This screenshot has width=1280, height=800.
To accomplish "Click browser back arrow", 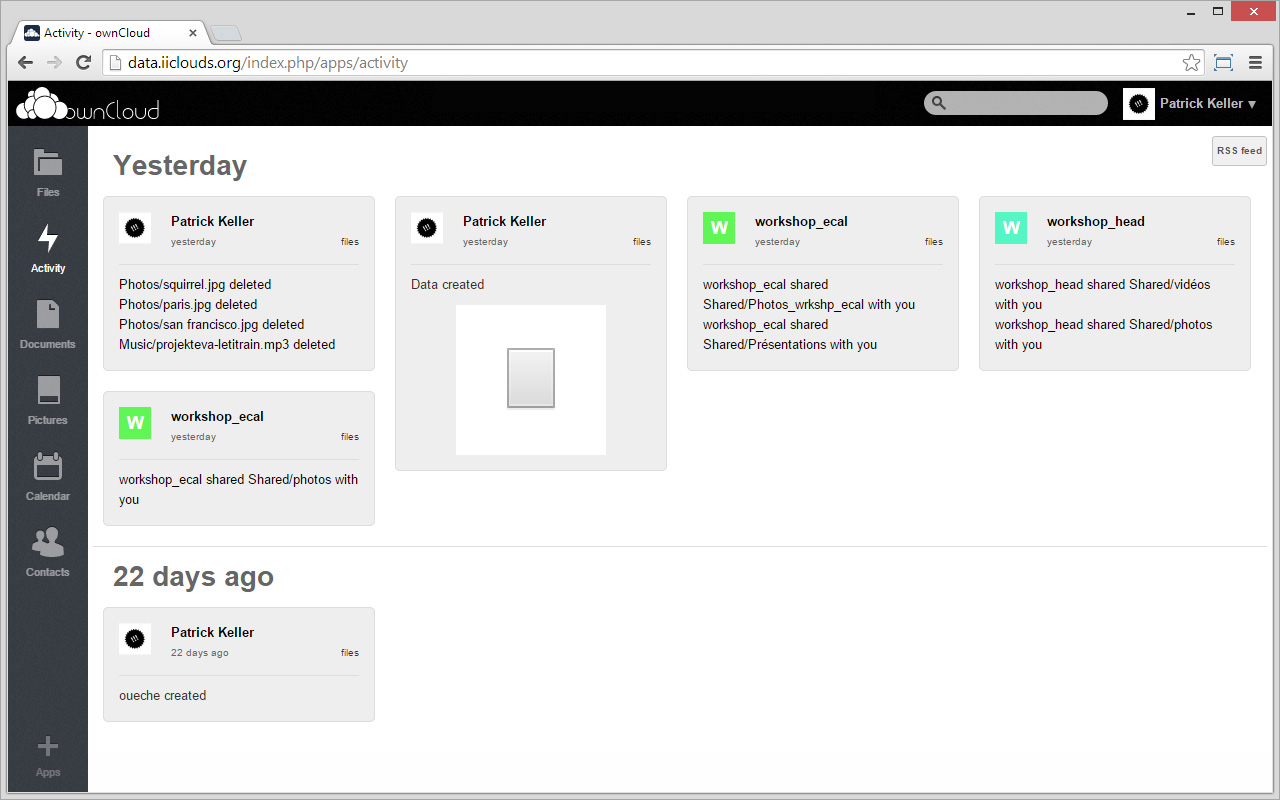I will 26,63.
